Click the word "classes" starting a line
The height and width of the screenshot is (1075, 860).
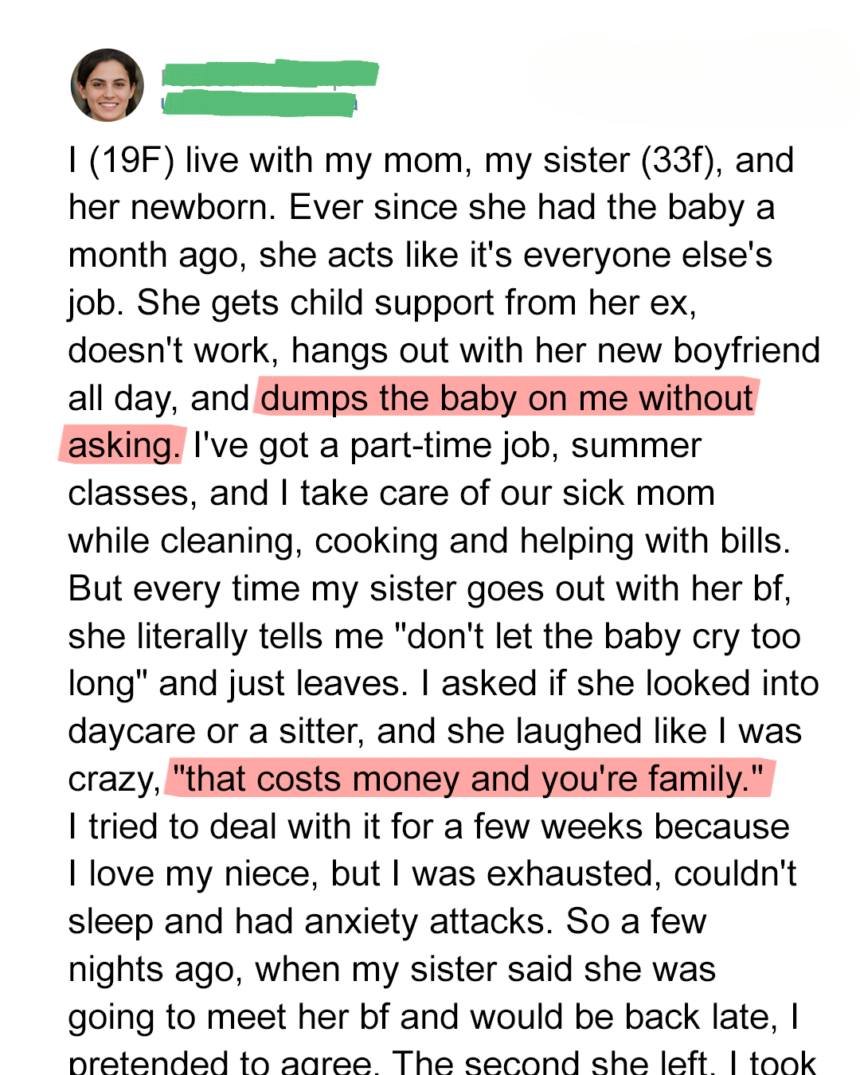click(x=123, y=494)
